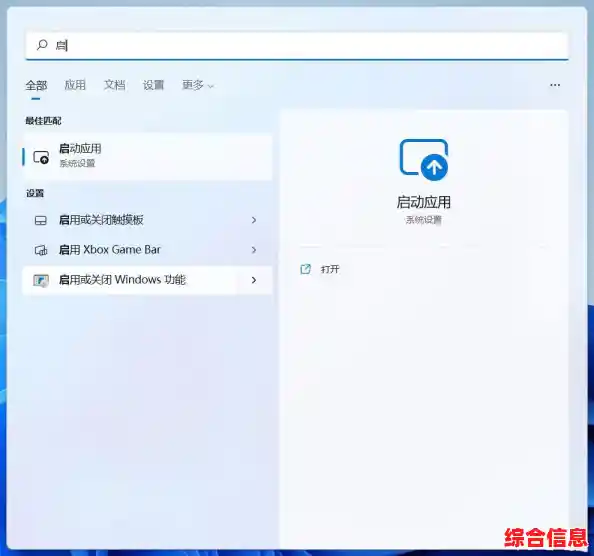594x556 pixels.
Task: Click the Windows features control panel icon
Action: pos(41,280)
